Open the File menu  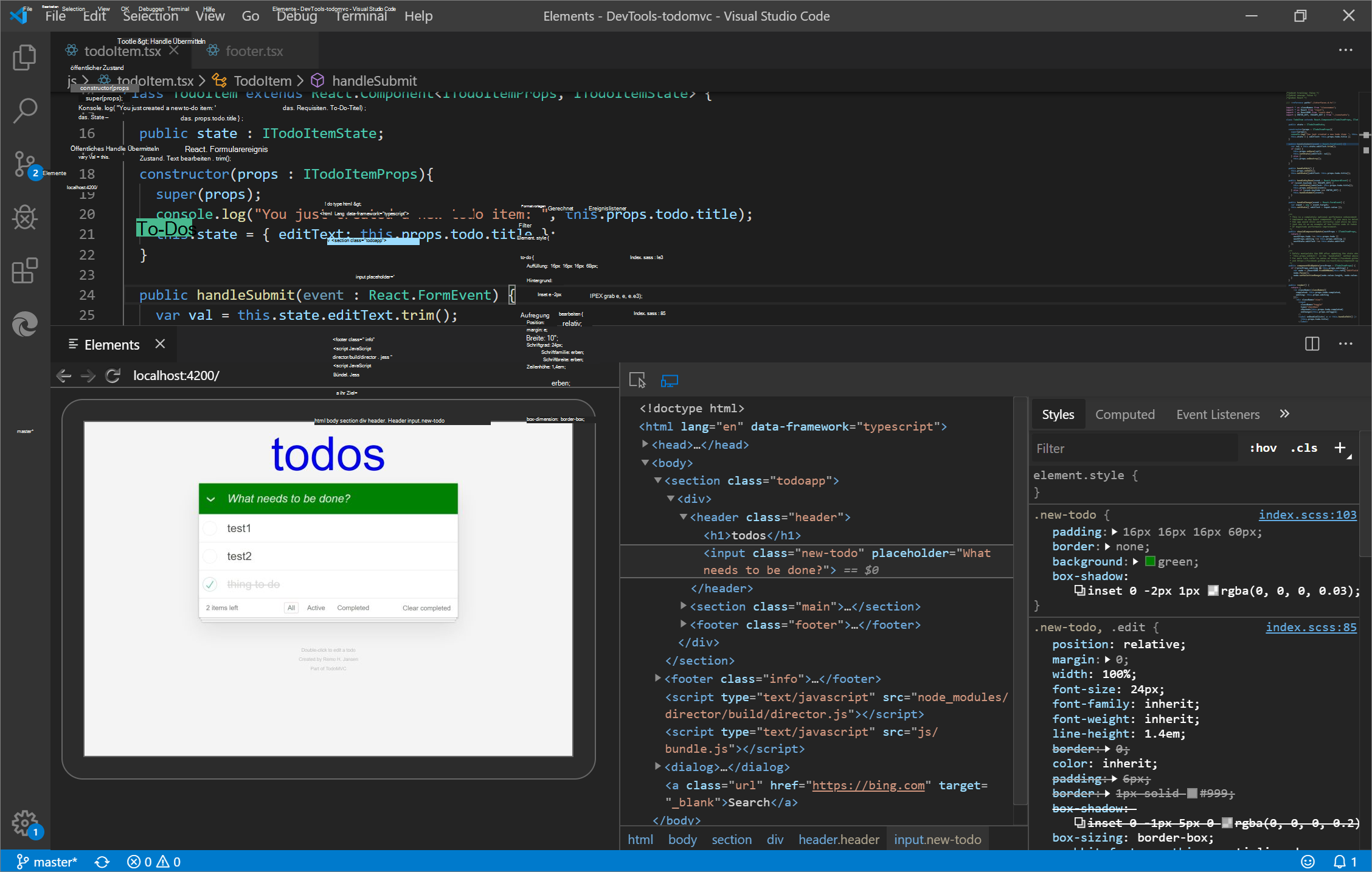tap(55, 16)
